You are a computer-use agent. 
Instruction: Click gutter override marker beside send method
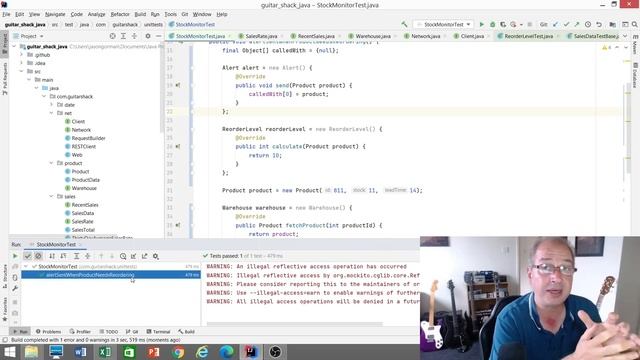pyautogui.click(x=178, y=85)
